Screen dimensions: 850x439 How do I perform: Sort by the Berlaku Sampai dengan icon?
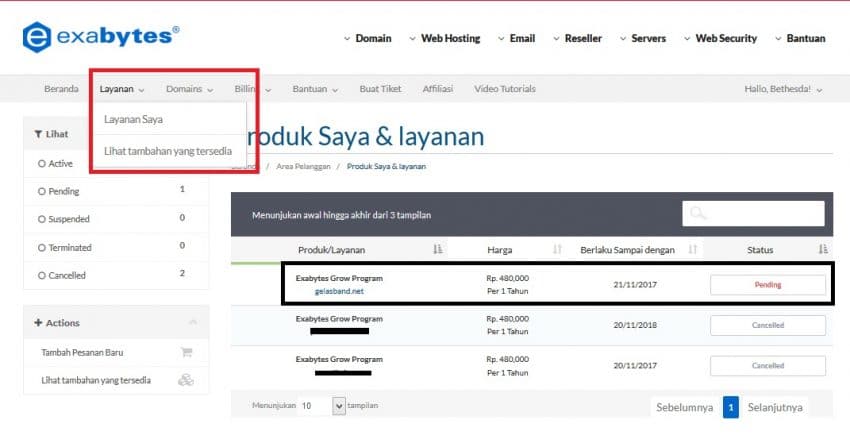[692, 249]
